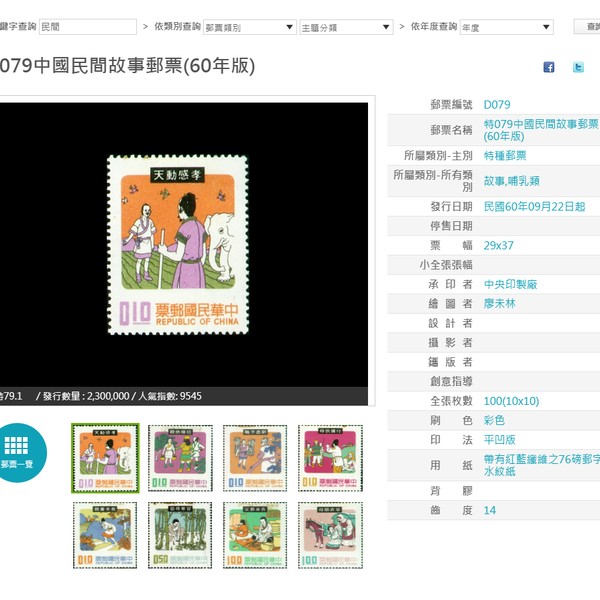Click the perforation value 14
Viewport: 600px width, 600px height.
point(489,510)
